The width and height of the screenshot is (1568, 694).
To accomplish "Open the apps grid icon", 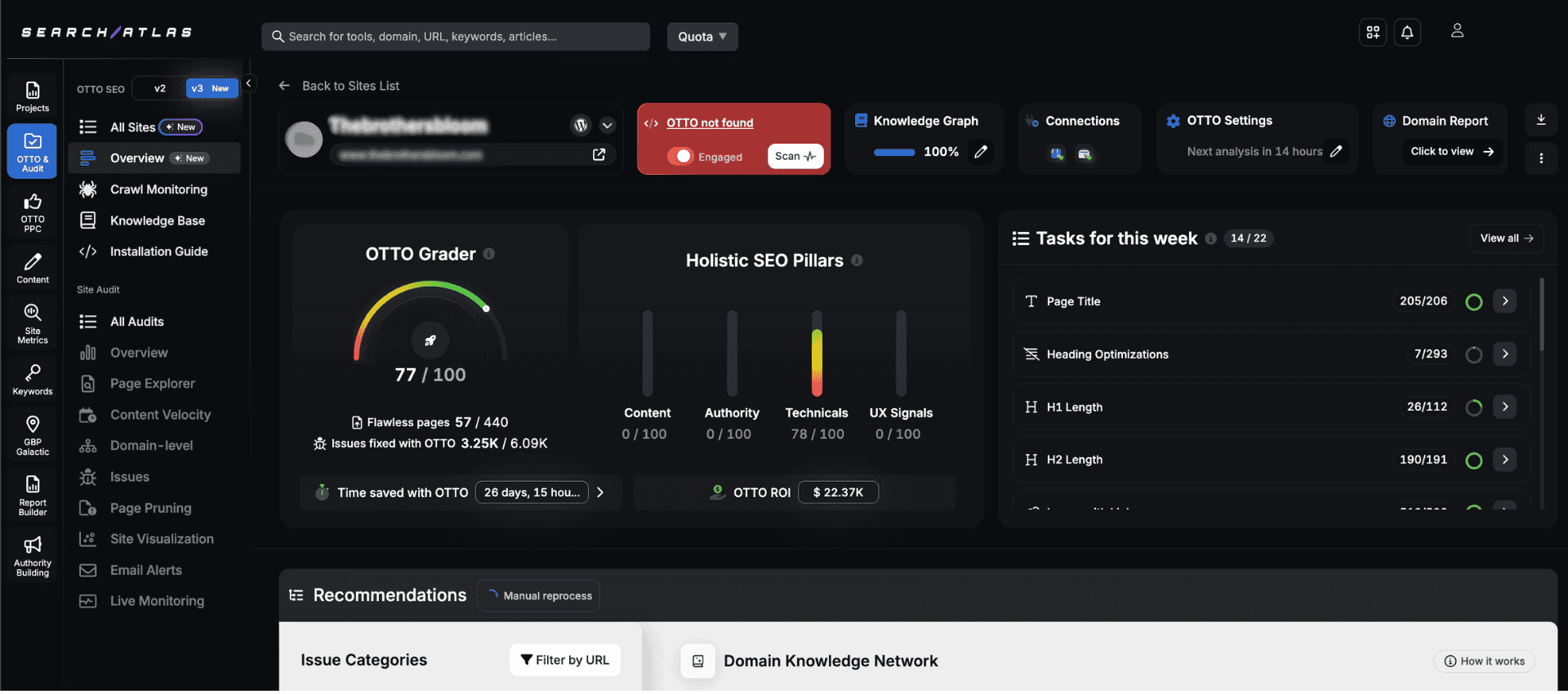I will click(x=1373, y=33).
